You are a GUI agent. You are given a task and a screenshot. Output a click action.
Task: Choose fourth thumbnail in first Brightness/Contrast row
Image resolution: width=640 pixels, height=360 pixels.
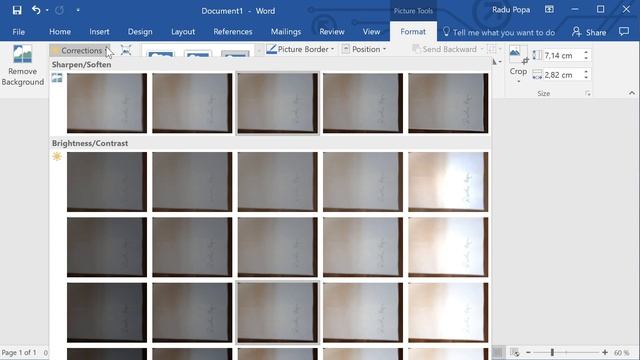click(x=363, y=182)
